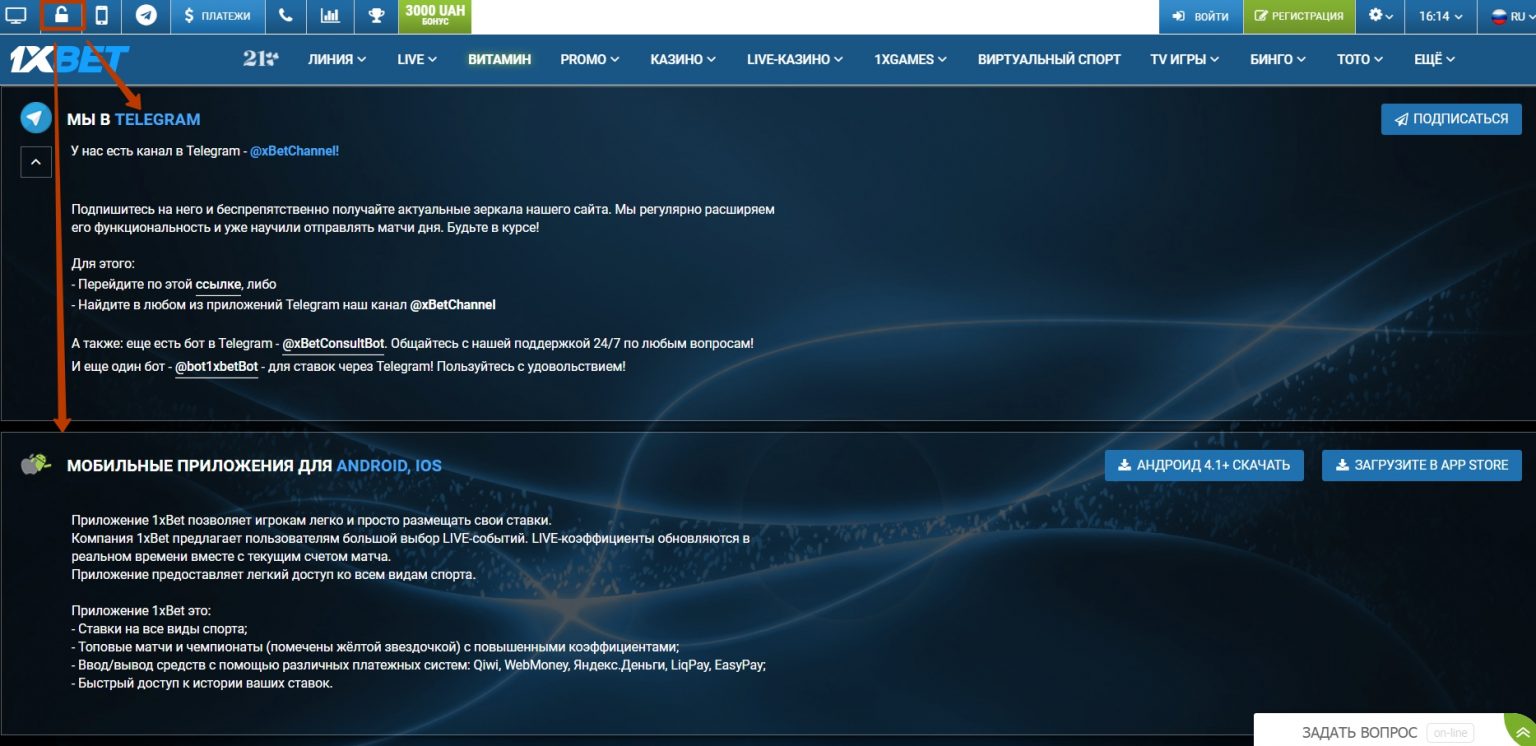Click the Загрузите в App Store button
1536x746 pixels.
point(1422,465)
